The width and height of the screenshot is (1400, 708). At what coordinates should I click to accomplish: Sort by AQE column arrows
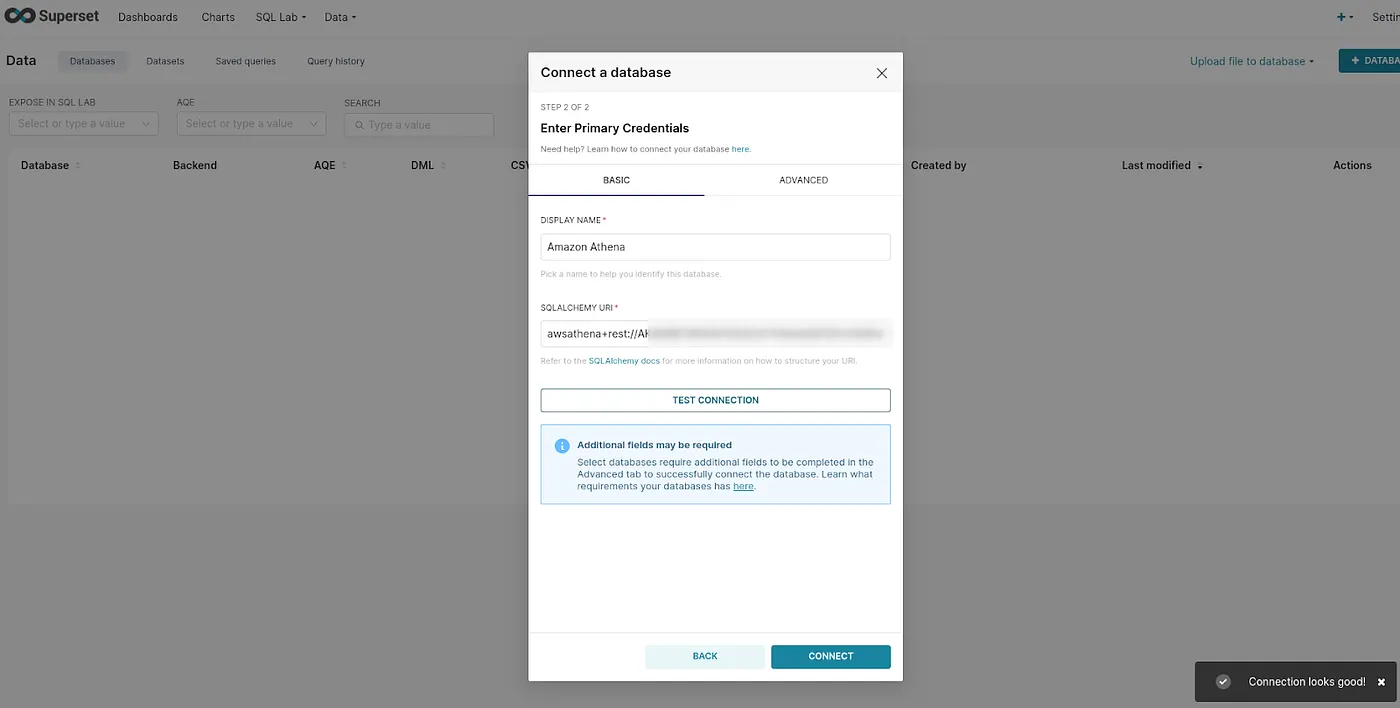tap(344, 166)
